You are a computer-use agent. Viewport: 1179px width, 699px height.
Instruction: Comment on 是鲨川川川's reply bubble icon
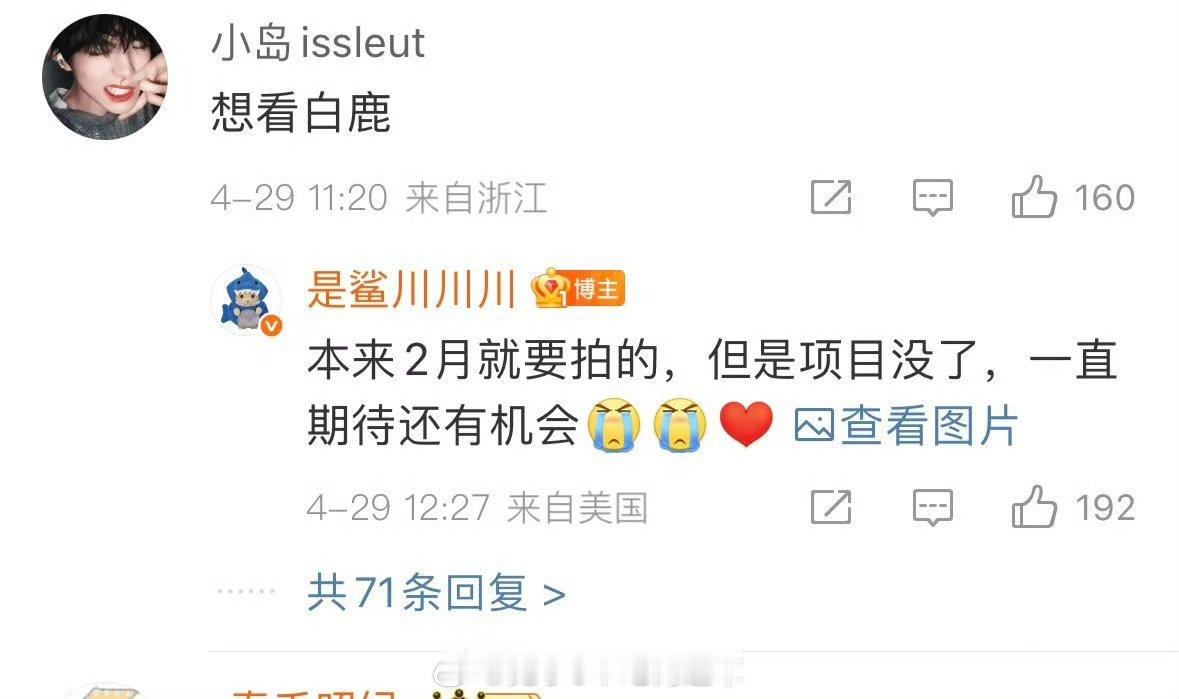point(932,507)
